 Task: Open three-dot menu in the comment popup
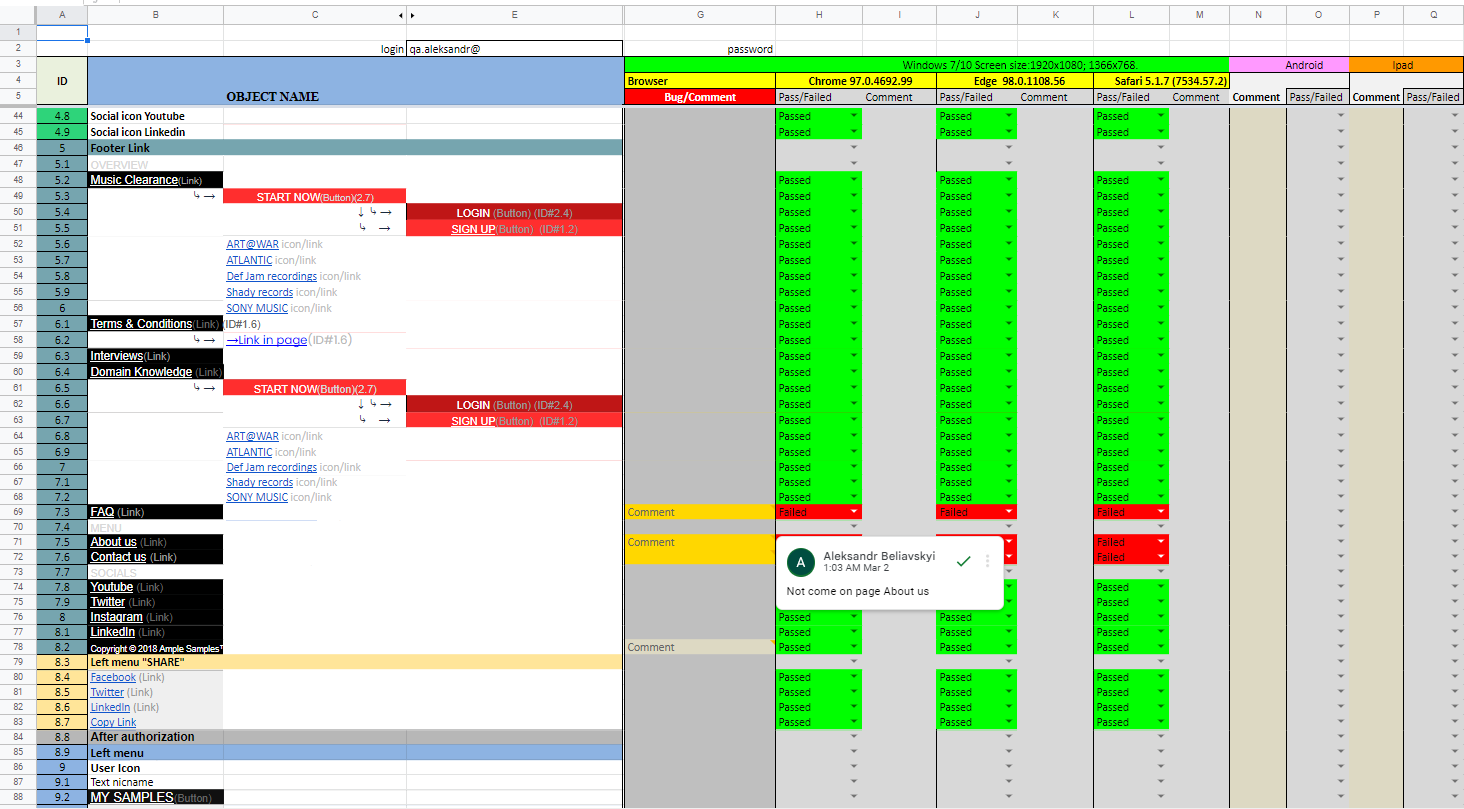click(x=987, y=561)
